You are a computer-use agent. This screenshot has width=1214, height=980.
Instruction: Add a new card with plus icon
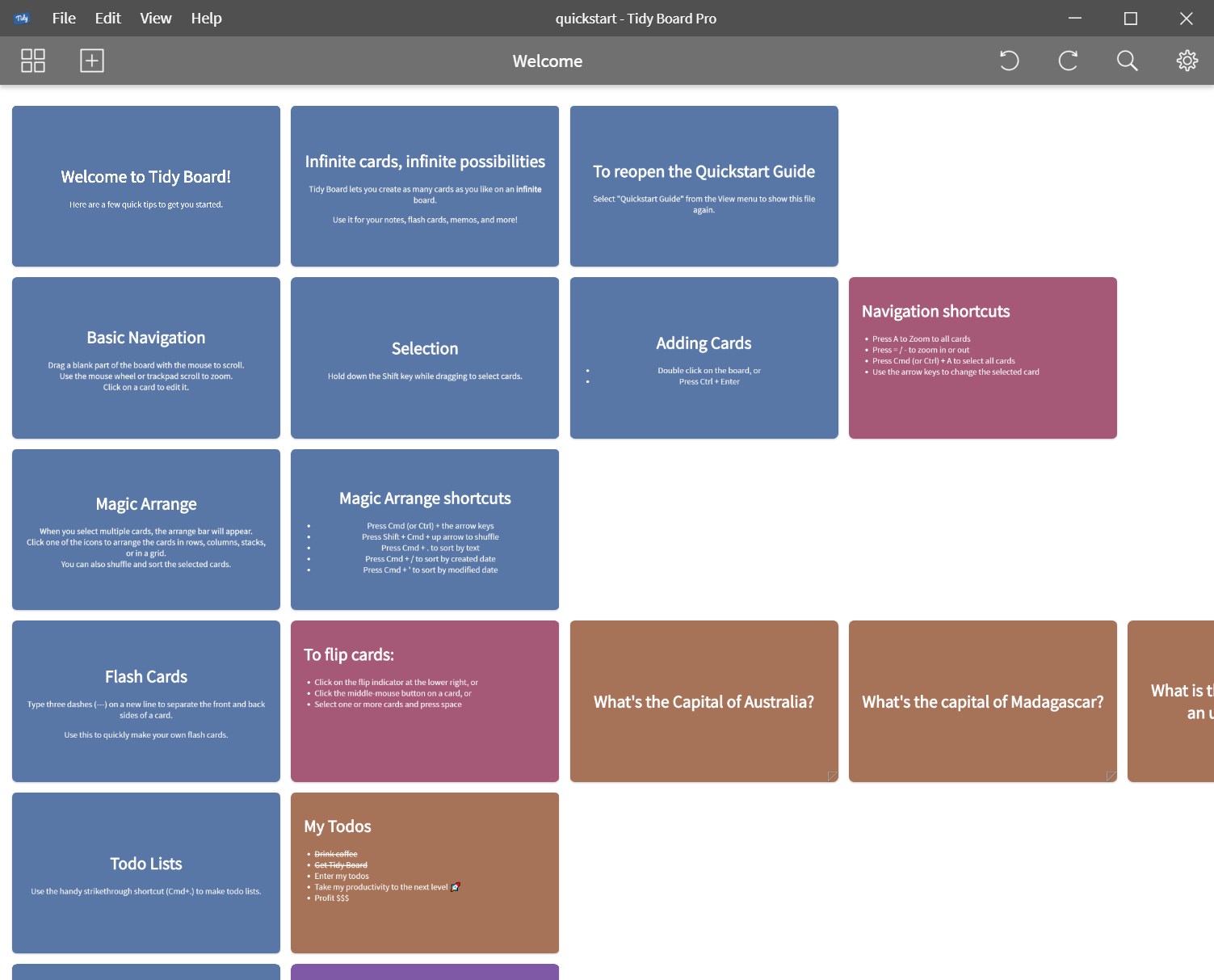point(92,61)
